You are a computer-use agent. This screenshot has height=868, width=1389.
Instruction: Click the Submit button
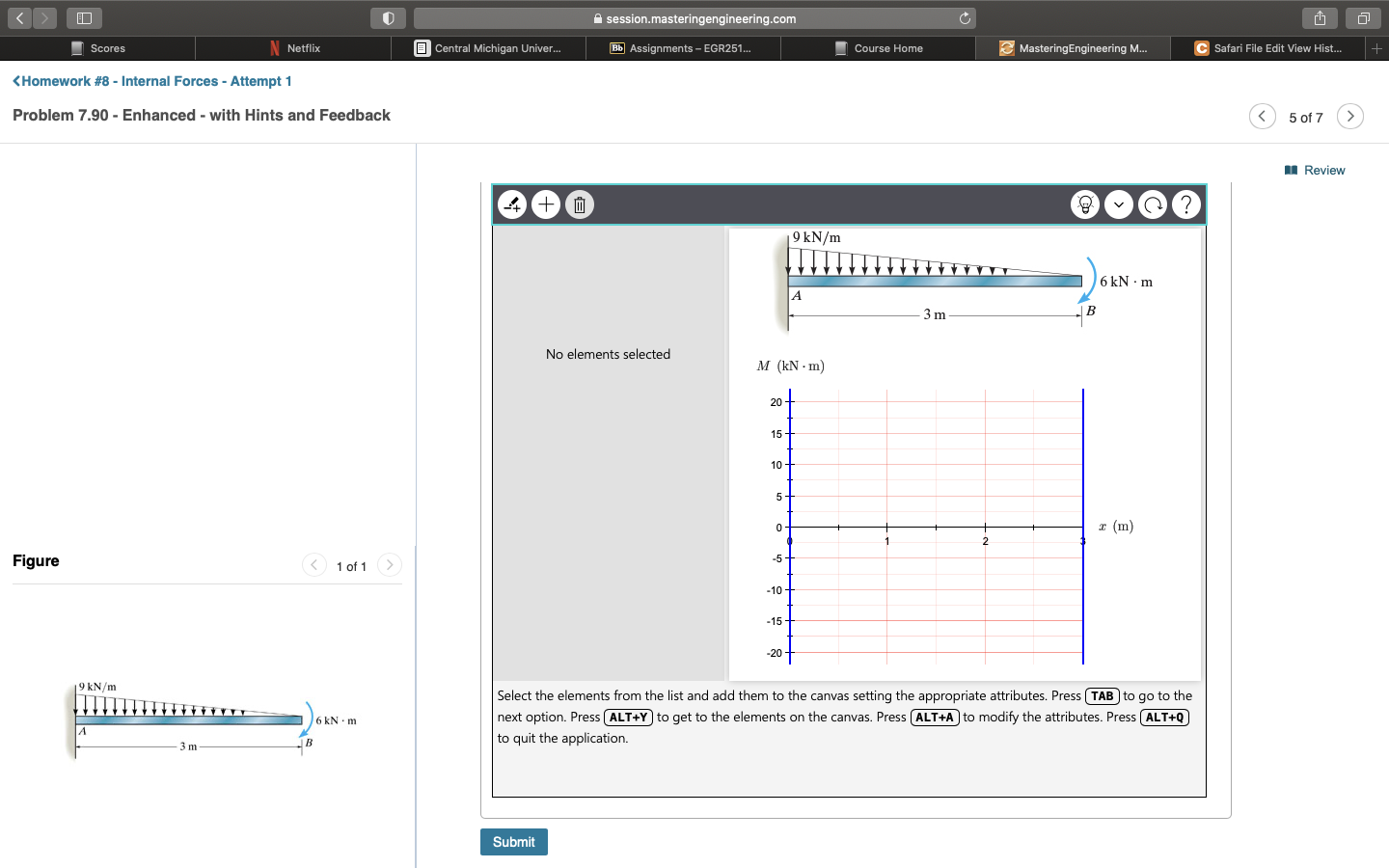tap(513, 842)
